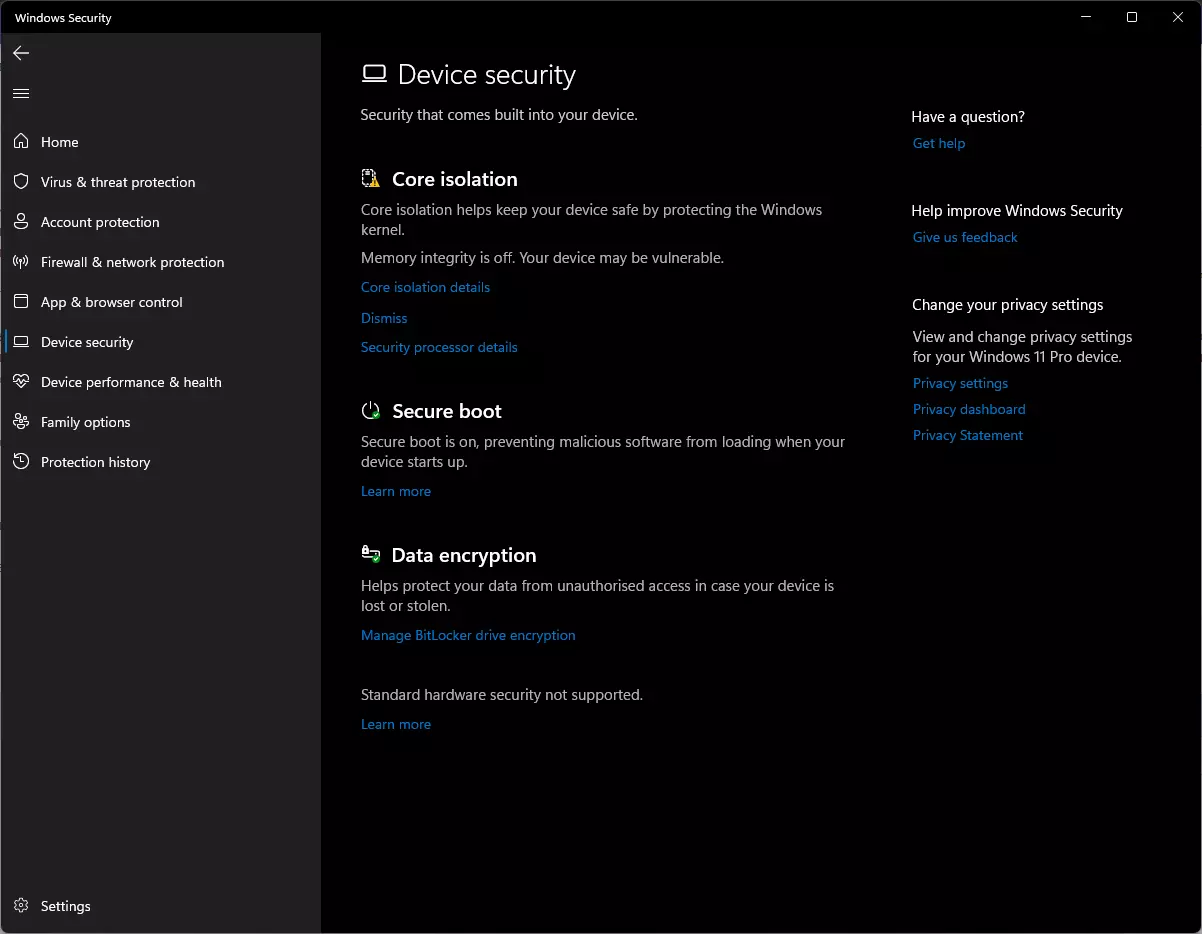Click the Virus & threat protection shield icon
This screenshot has height=934, width=1202.
tap(21, 182)
